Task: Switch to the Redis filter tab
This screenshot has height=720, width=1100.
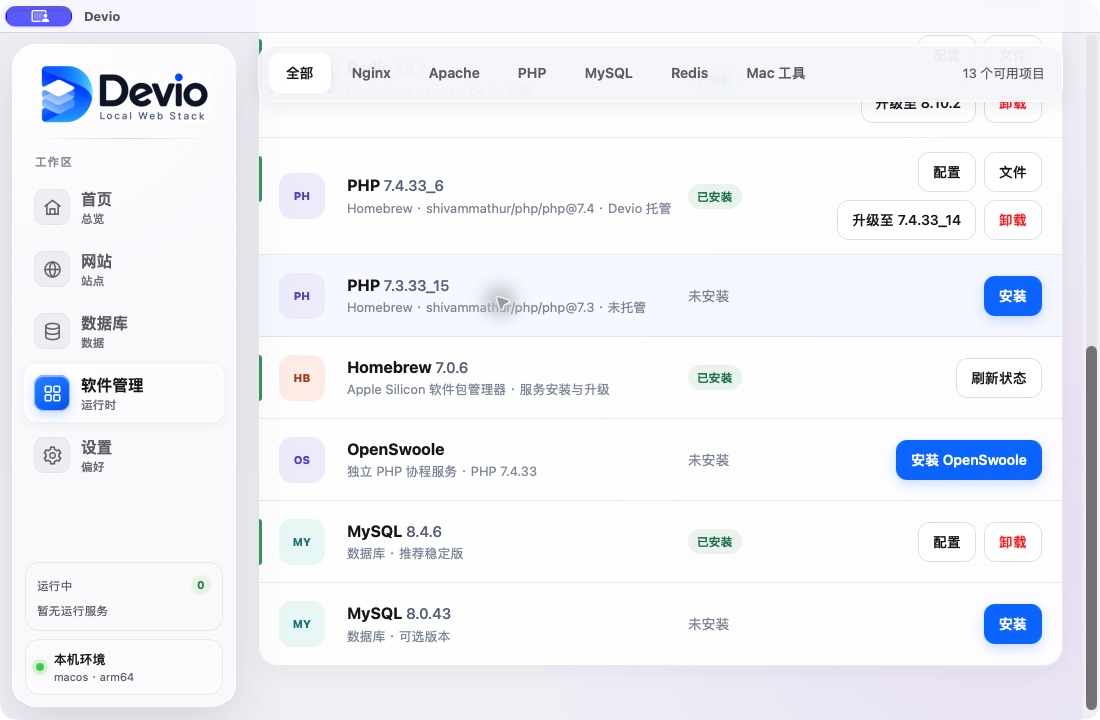Action: coord(689,73)
